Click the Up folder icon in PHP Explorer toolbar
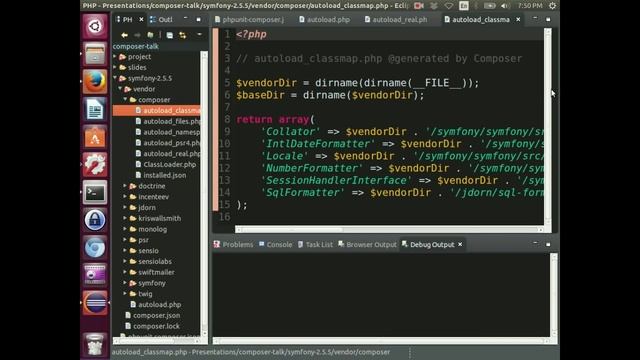640x360 pixels. coord(150,35)
